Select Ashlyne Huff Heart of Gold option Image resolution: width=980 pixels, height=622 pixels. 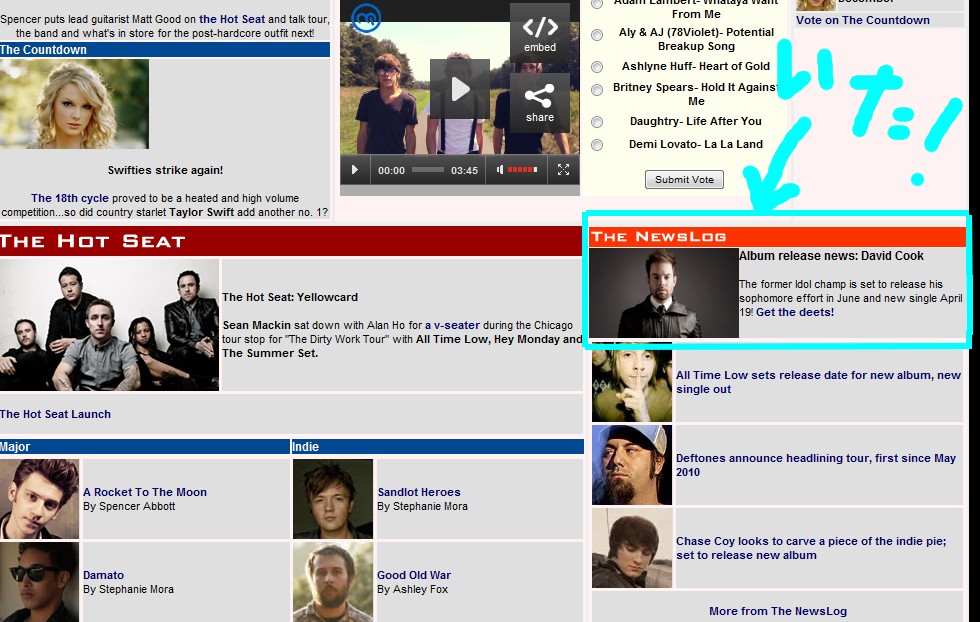pos(598,67)
